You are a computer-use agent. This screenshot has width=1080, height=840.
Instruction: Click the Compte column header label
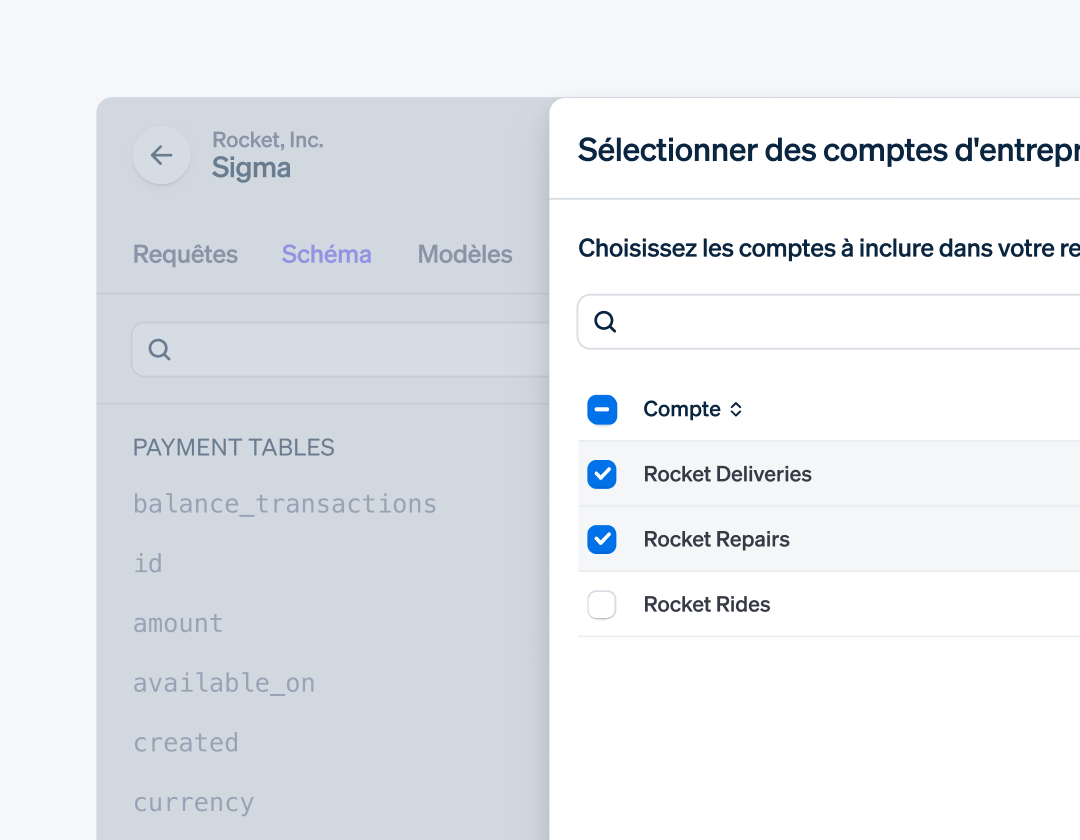pos(682,410)
